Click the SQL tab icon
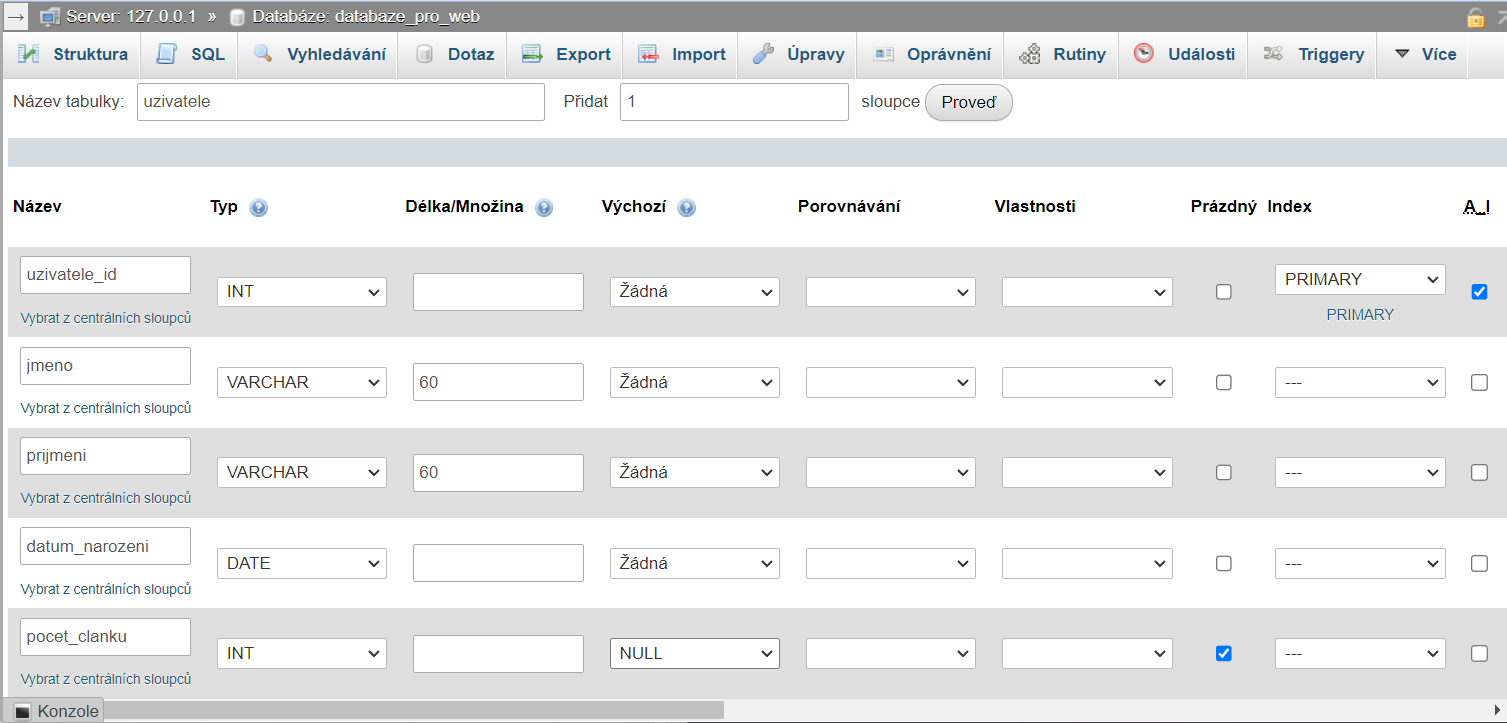Screen dimensions: 1507x723 pyautogui.click(x=166, y=54)
